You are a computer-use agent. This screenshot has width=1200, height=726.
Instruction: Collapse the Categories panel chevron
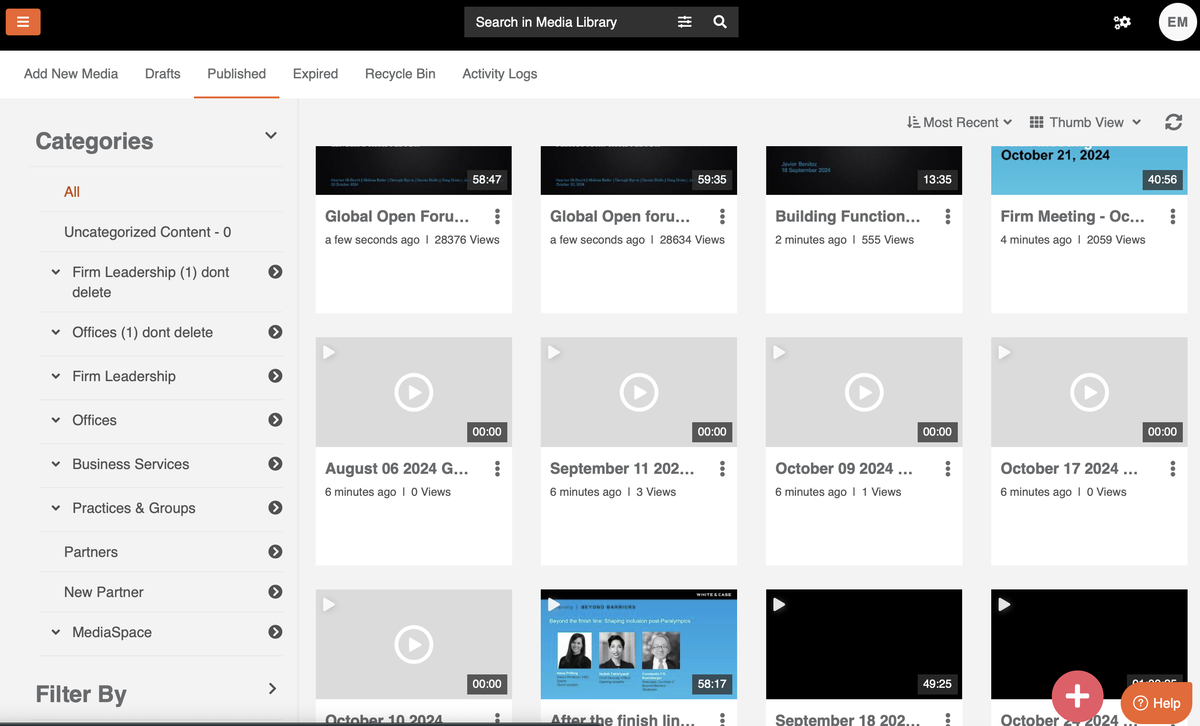click(270, 135)
